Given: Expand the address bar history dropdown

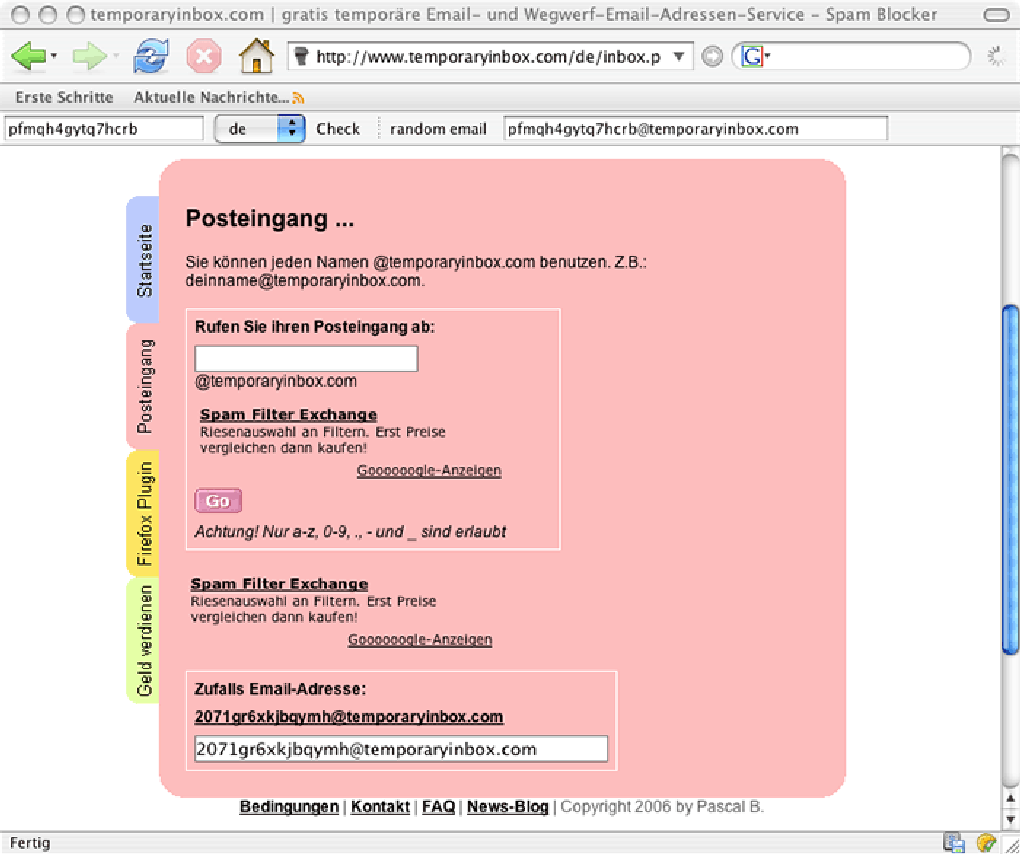Looking at the screenshot, I should point(679,58).
